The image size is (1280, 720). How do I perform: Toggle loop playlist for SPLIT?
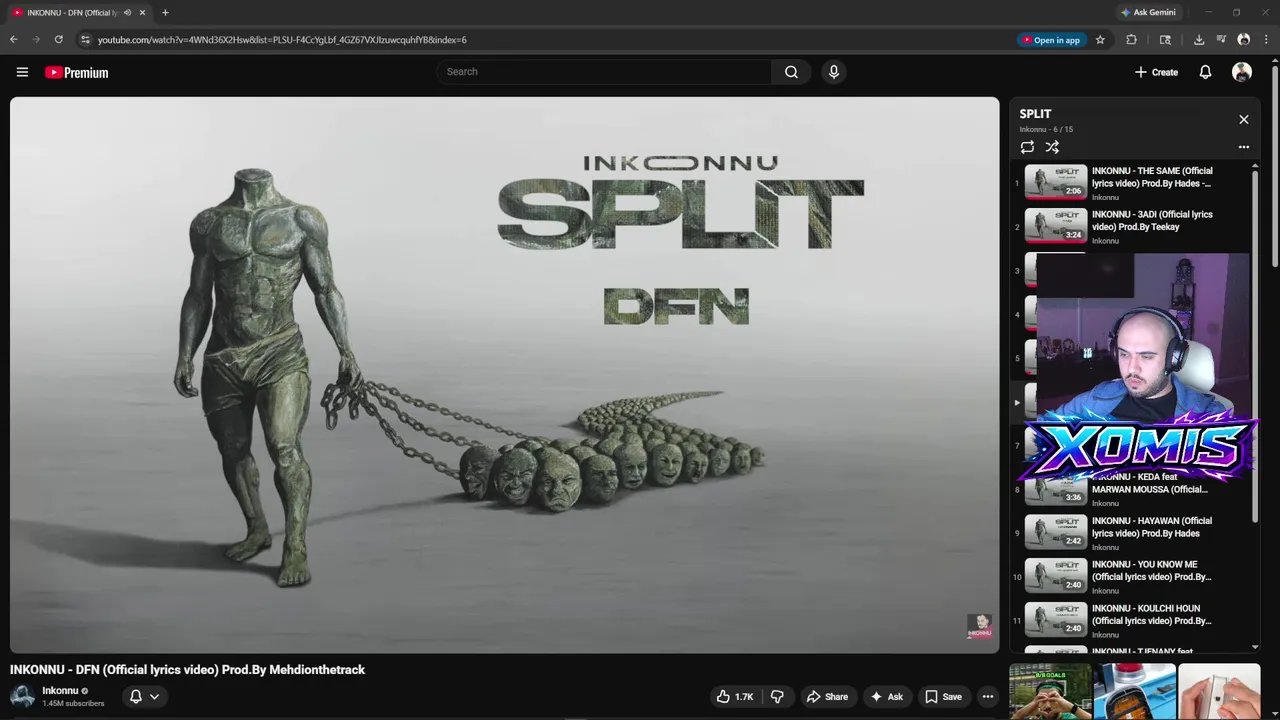(x=1027, y=147)
